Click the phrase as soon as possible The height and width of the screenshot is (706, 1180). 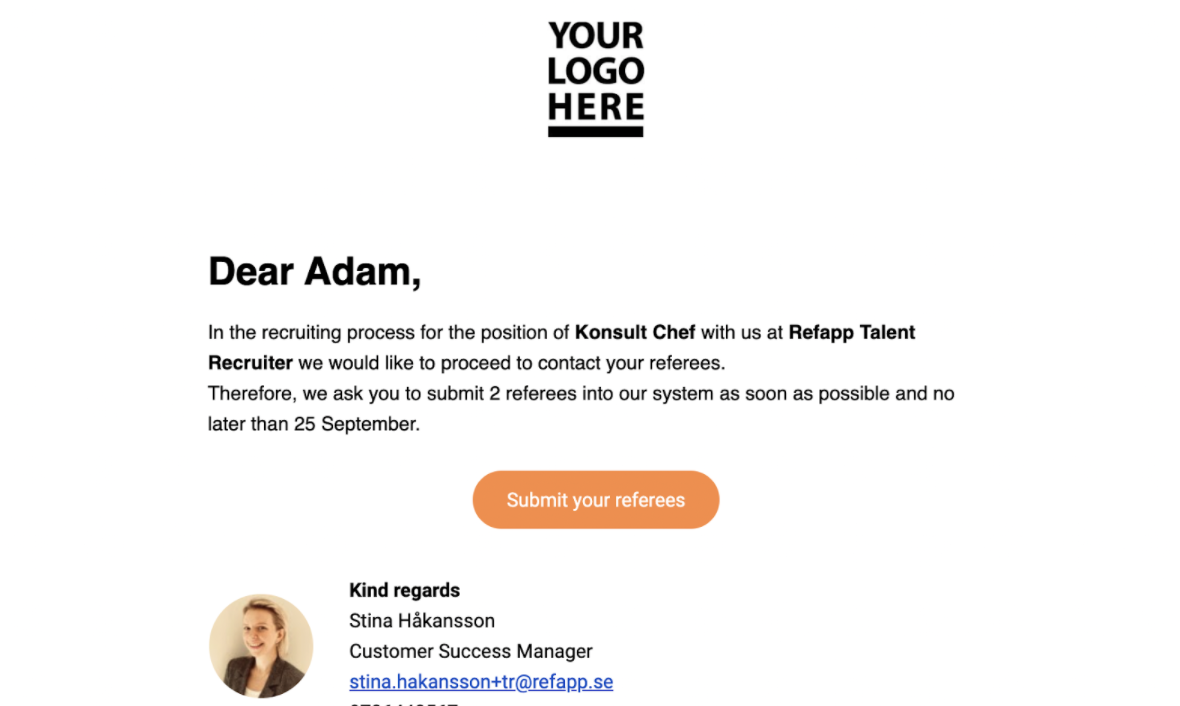(x=804, y=394)
